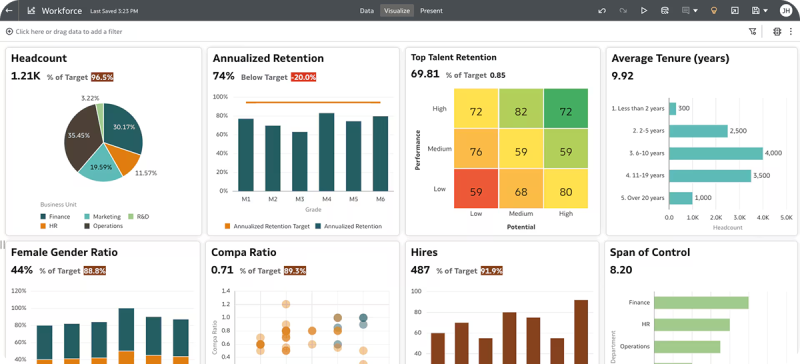Open the notes comment icon
The width and height of the screenshot is (800, 364).
(686, 11)
